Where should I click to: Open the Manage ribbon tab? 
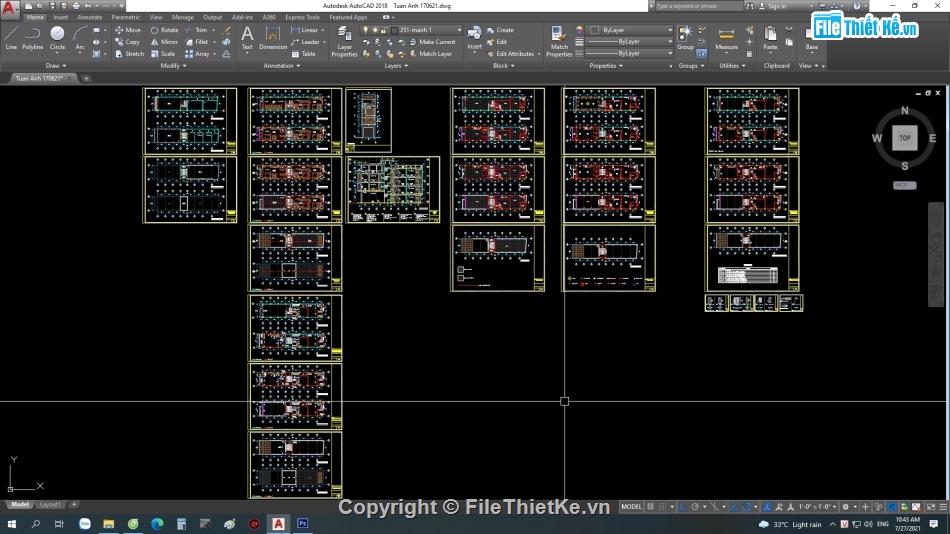[x=182, y=18]
